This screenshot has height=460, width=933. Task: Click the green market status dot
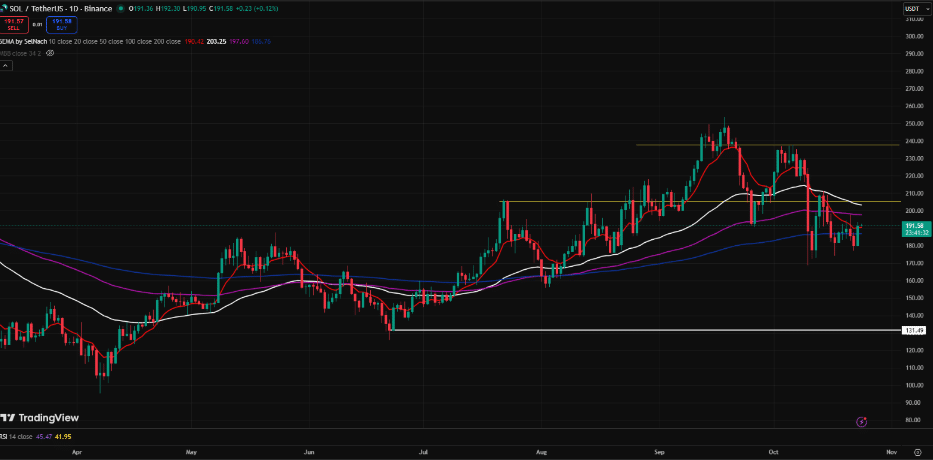pyautogui.click(x=121, y=9)
